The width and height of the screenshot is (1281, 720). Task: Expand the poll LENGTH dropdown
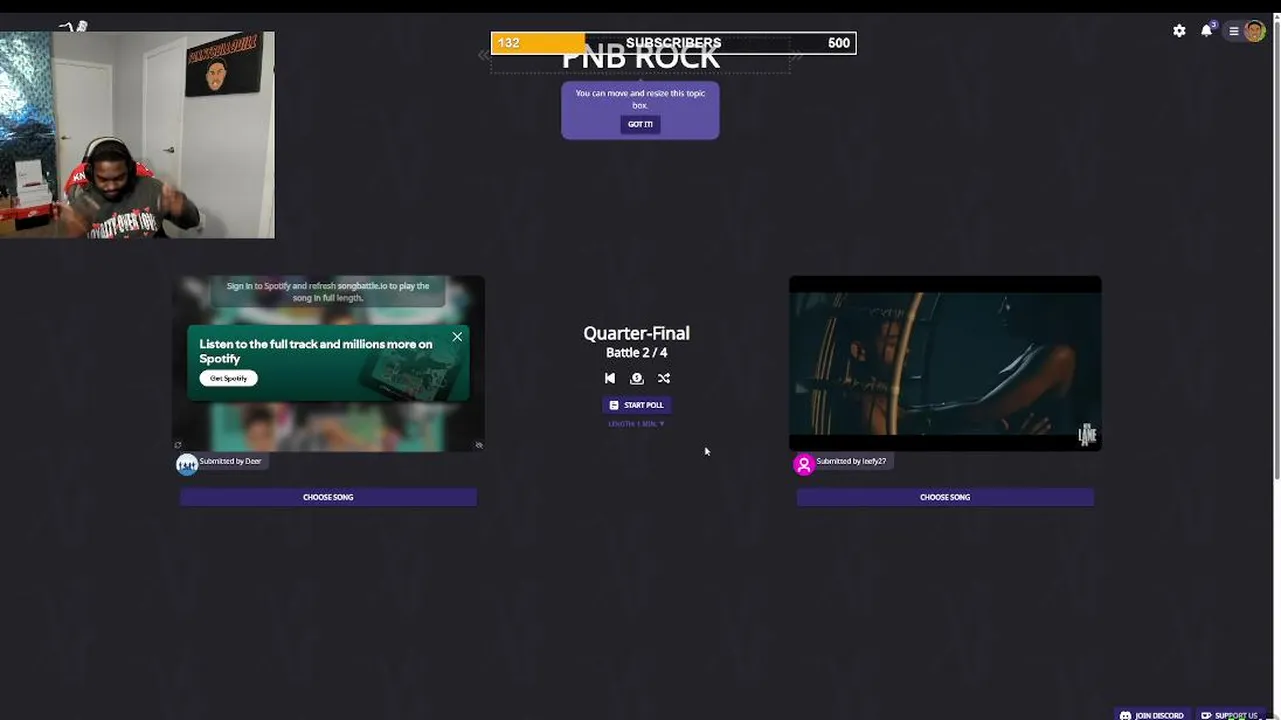[x=636, y=424]
